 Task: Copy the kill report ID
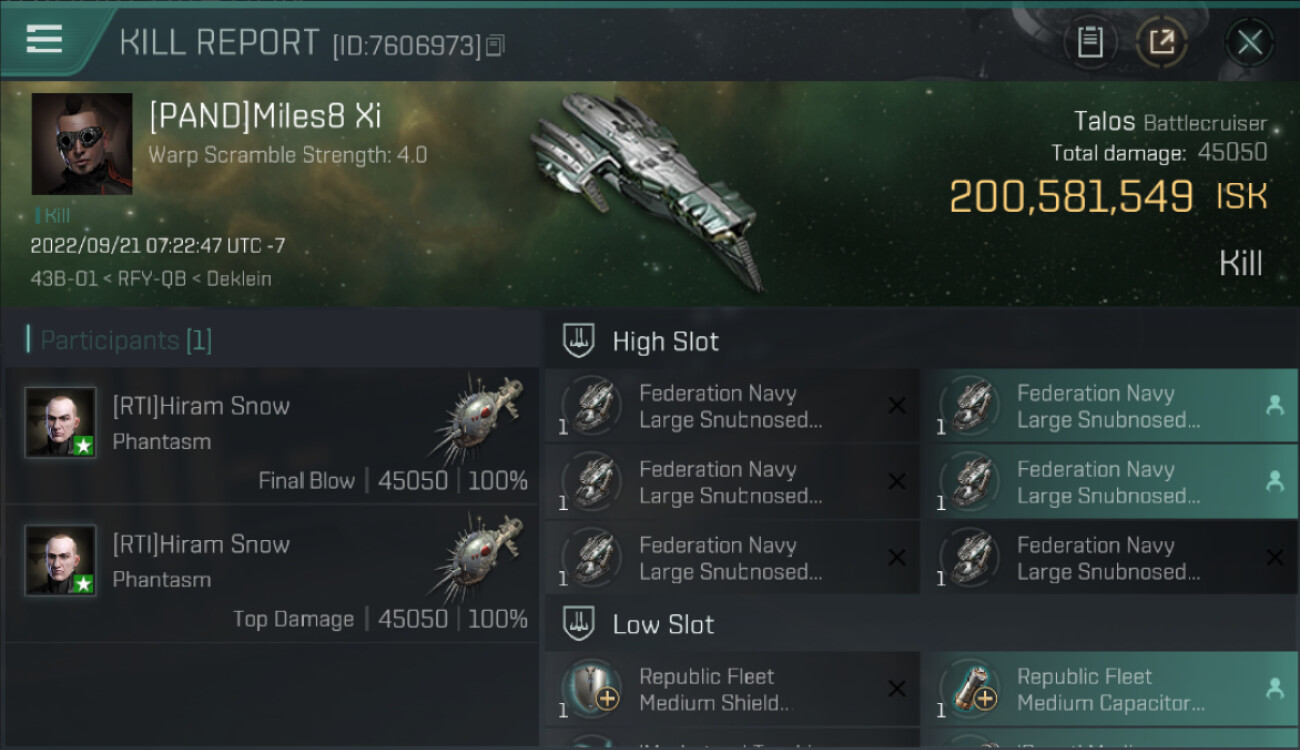coord(496,45)
